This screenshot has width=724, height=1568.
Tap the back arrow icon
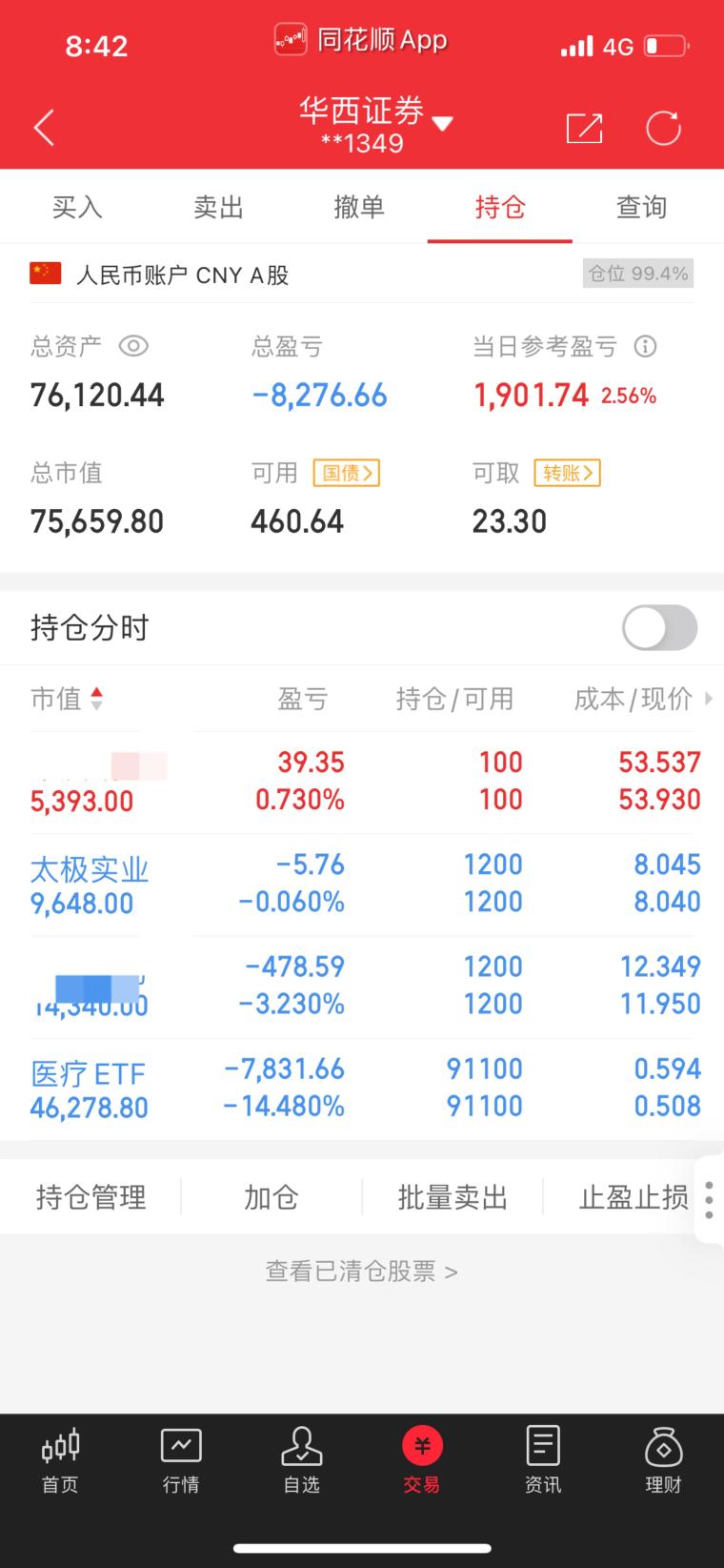(x=44, y=128)
